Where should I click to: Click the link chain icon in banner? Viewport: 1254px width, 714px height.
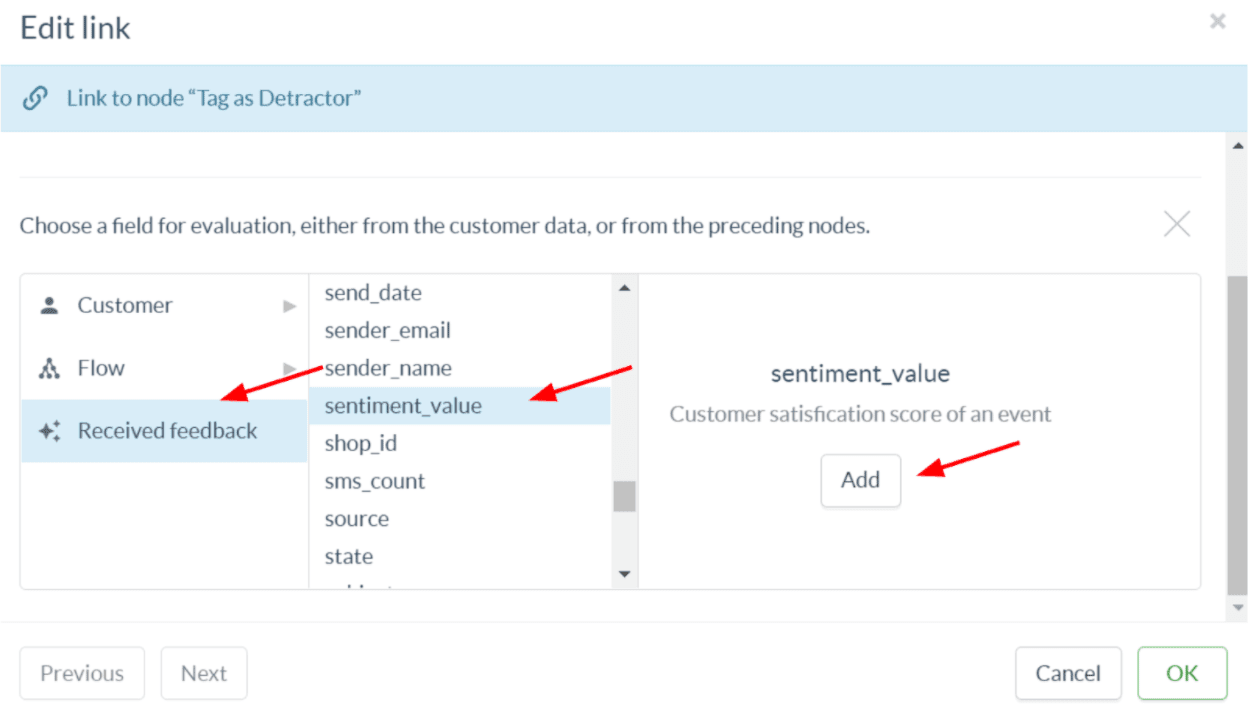[35, 98]
